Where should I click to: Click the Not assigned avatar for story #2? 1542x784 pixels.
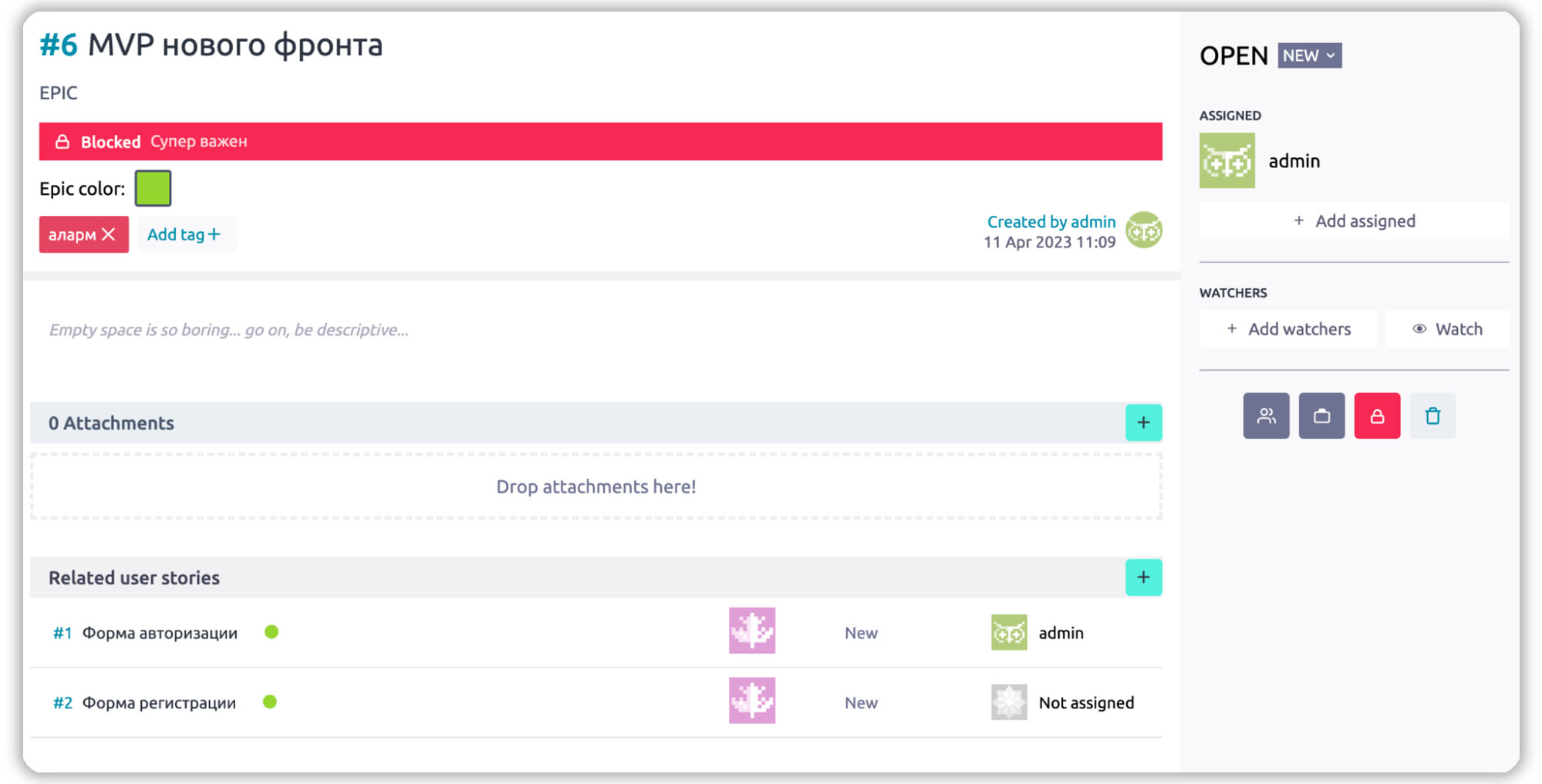pyautogui.click(x=1008, y=702)
